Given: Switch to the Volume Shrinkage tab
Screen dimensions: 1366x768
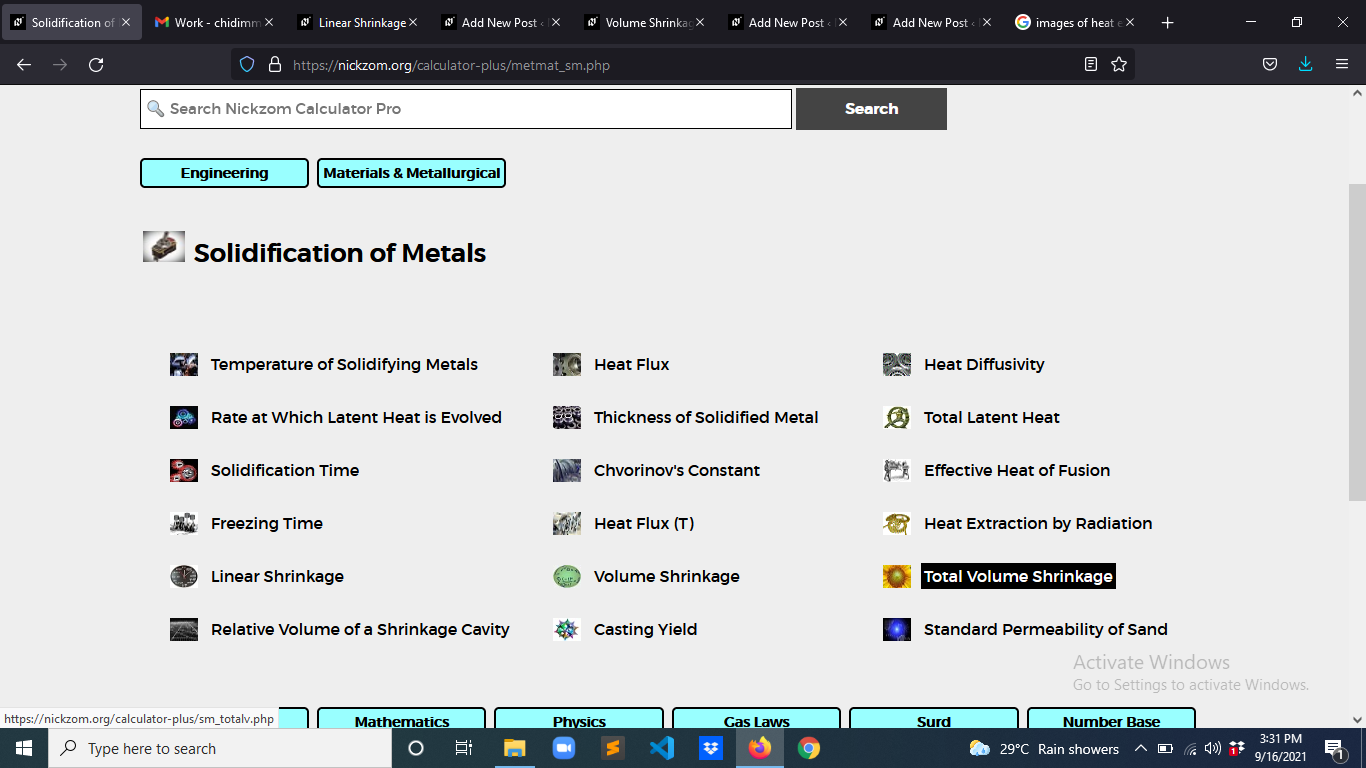Looking at the screenshot, I should click(x=645, y=22).
